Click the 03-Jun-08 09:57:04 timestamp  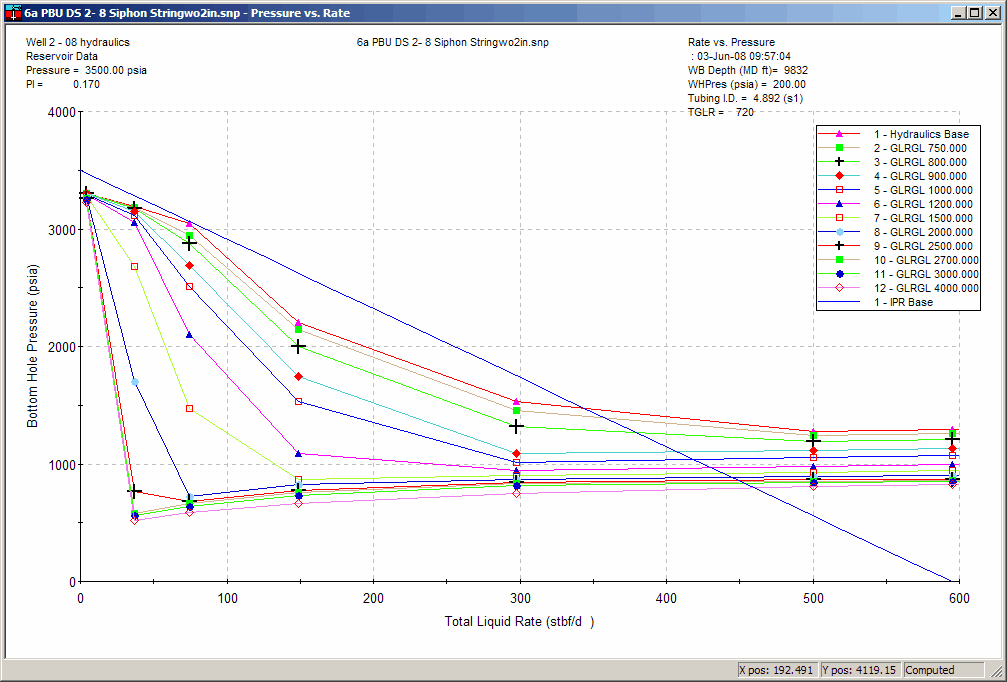coord(744,57)
